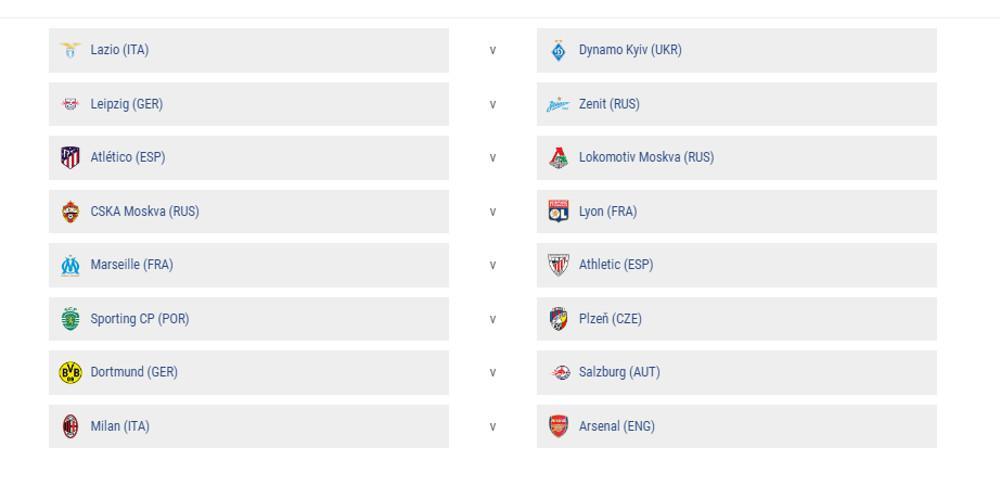Select the CSKA Moskva (RUS) team name
1000x498 pixels.
[x=144, y=211]
